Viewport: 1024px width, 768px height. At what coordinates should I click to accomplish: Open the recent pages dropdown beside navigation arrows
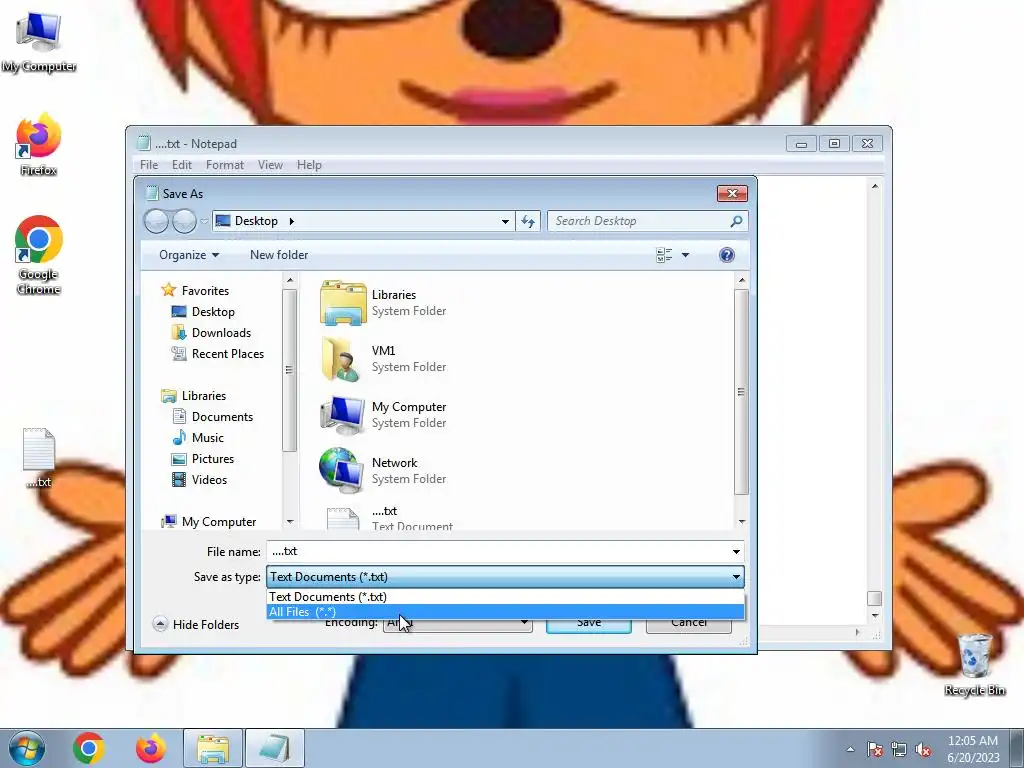(204, 221)
